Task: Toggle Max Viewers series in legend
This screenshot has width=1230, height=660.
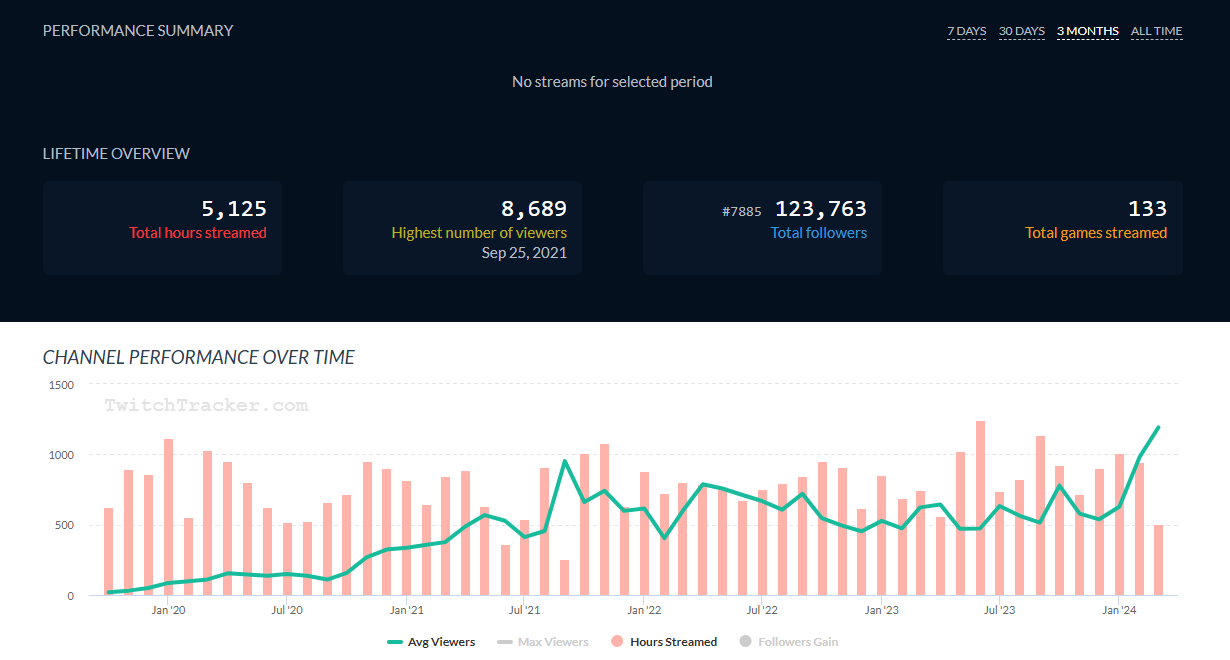Action: pyautogui.click(x=543, y=642)
